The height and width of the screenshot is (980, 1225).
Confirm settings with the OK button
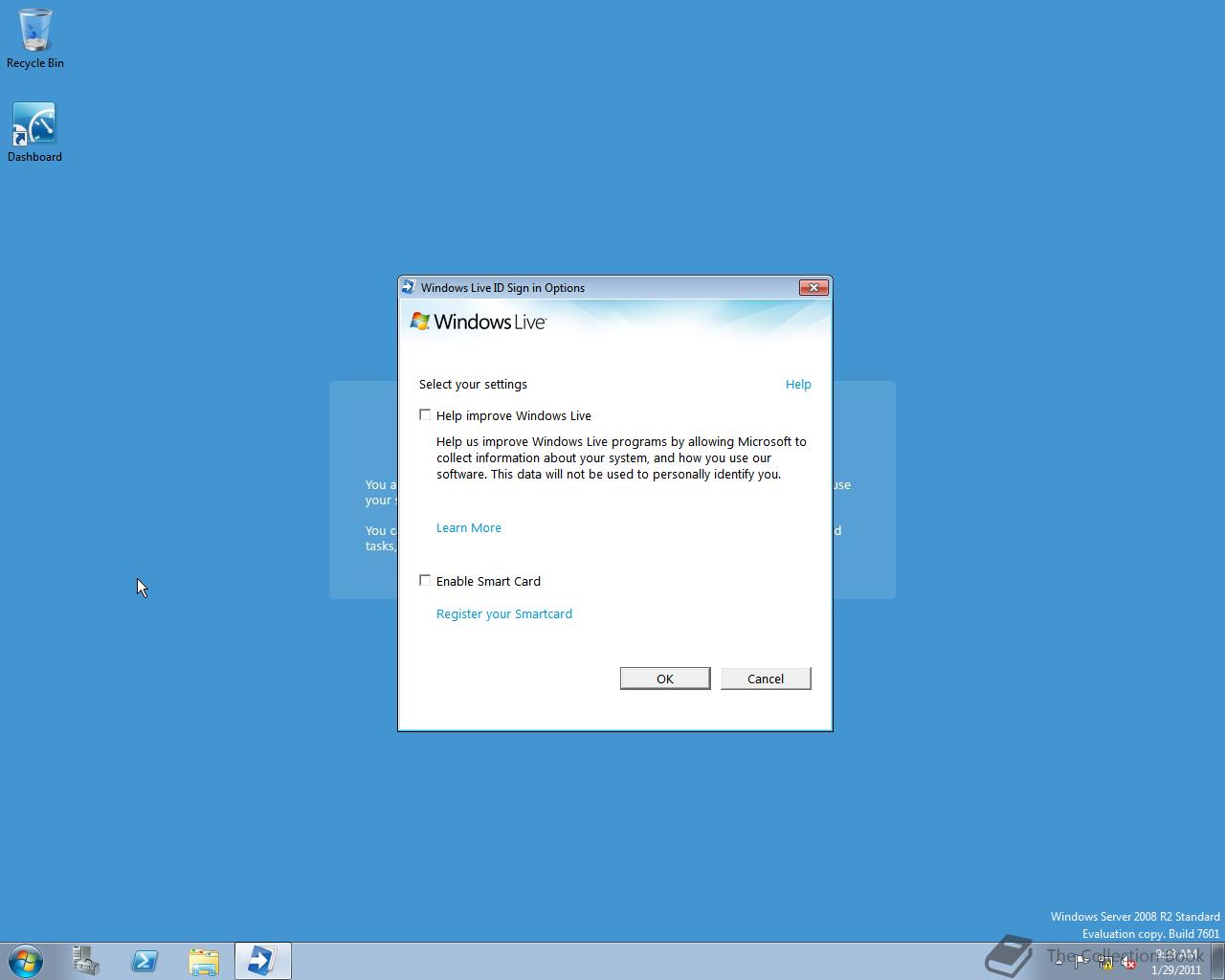[665, 679]
